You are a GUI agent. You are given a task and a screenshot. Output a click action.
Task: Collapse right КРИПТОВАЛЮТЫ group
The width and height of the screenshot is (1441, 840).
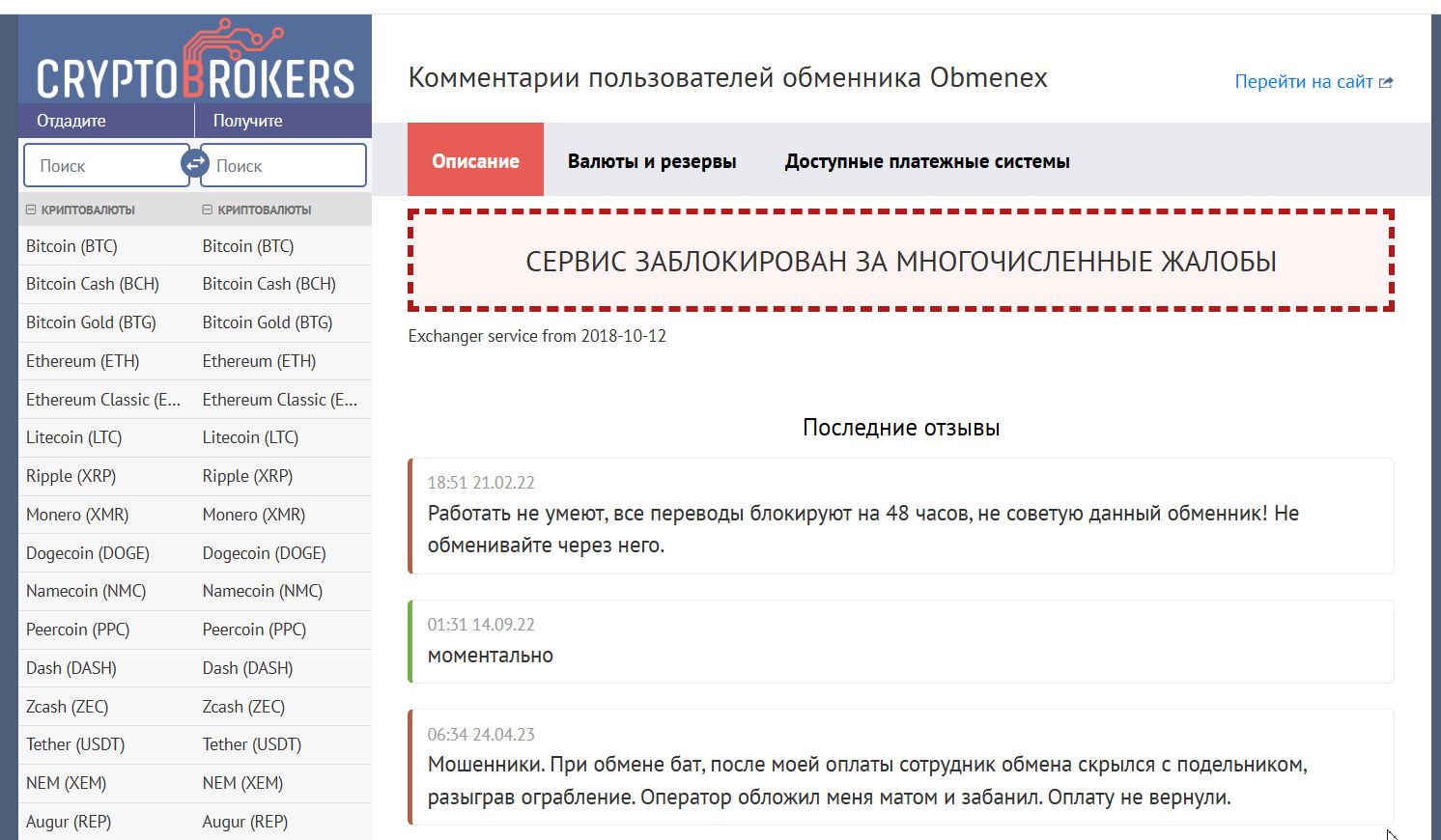[x=207, y=210]
